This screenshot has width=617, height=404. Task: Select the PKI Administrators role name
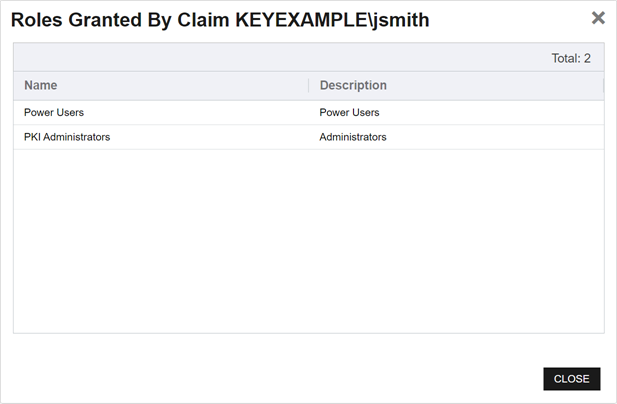(x=67, y=137)
